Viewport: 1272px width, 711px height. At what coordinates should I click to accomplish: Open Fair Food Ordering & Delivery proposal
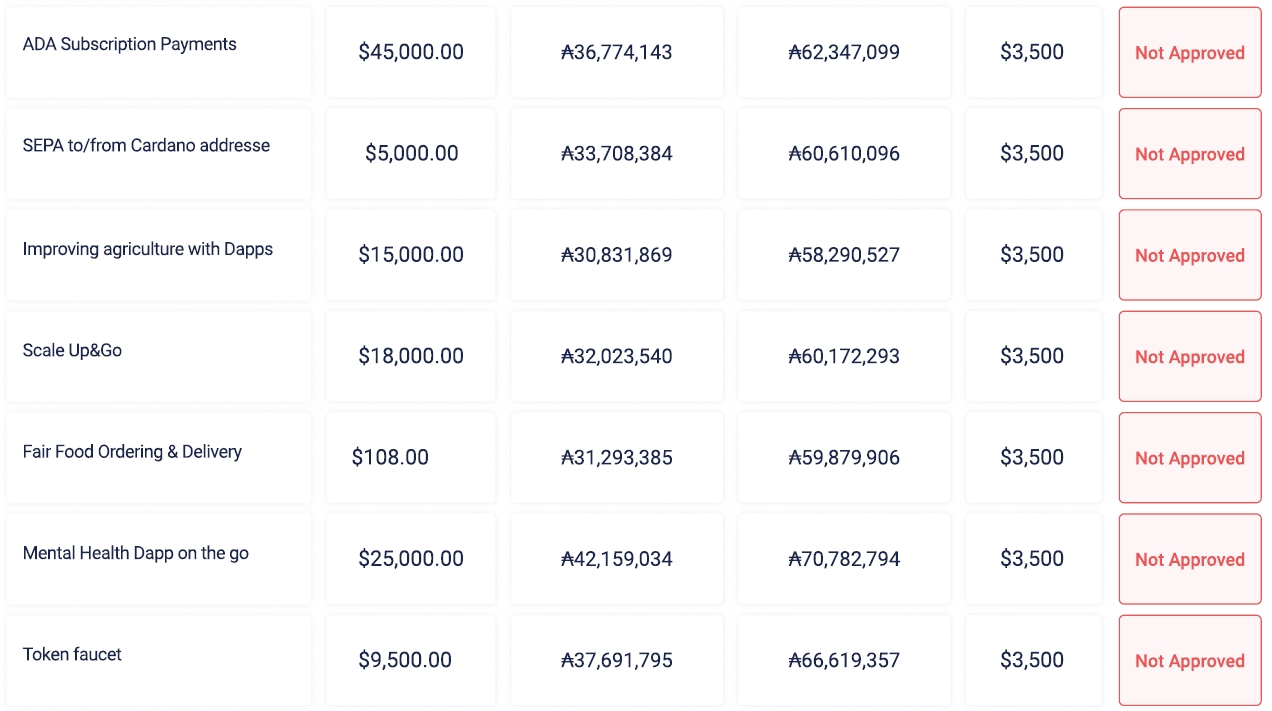click(132, 452)
